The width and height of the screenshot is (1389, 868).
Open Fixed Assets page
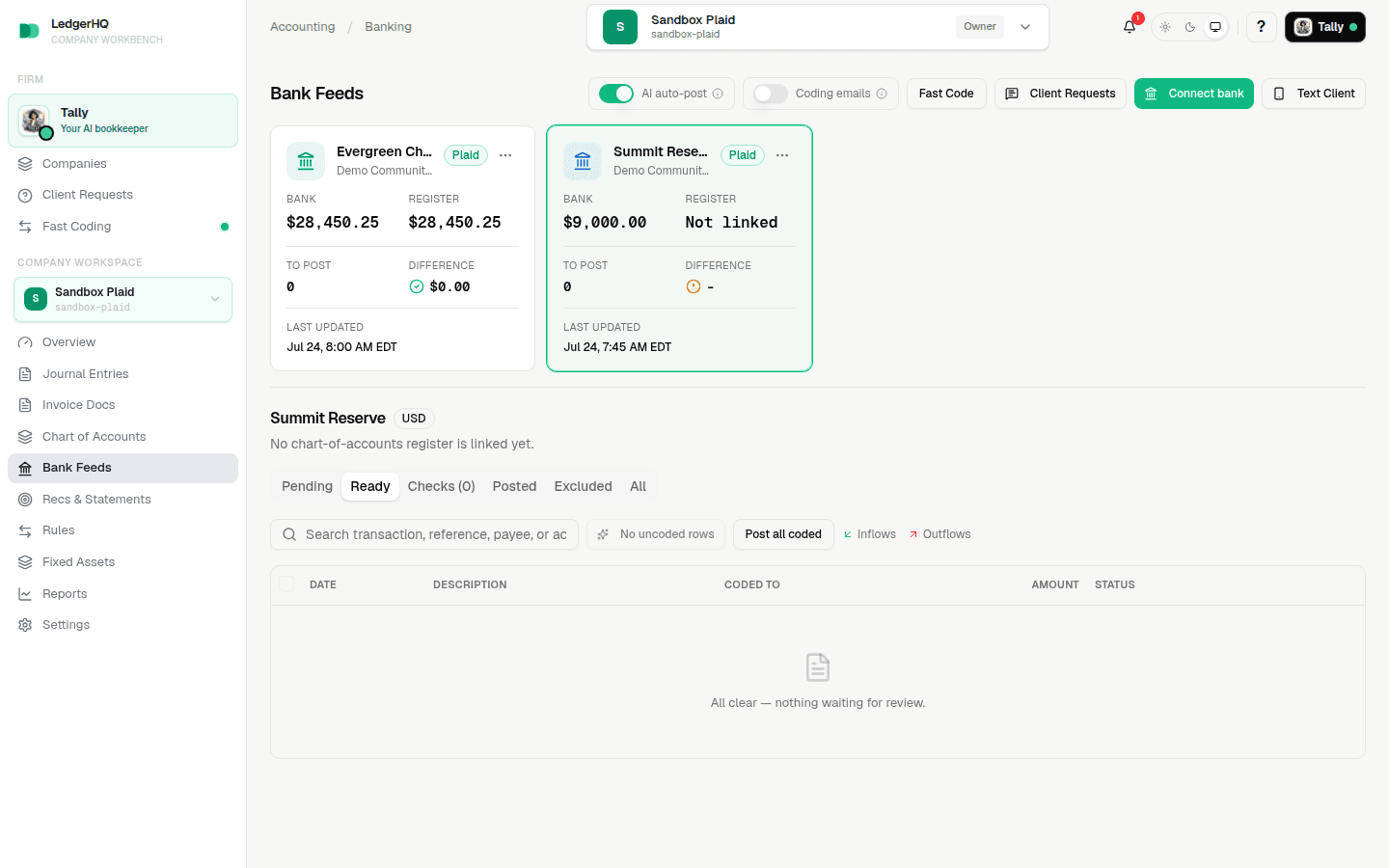[123, 562]
